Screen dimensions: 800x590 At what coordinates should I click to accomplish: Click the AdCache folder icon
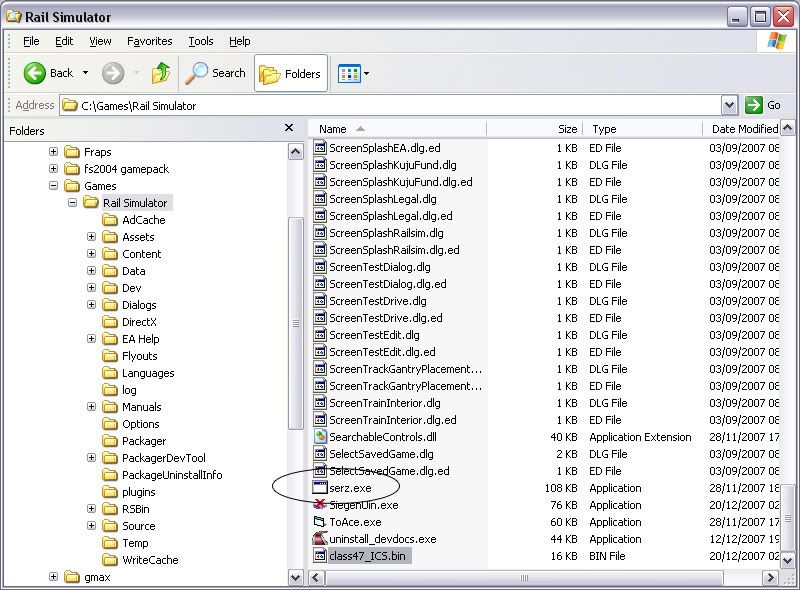pyautogui.click(x=110, y=220)
